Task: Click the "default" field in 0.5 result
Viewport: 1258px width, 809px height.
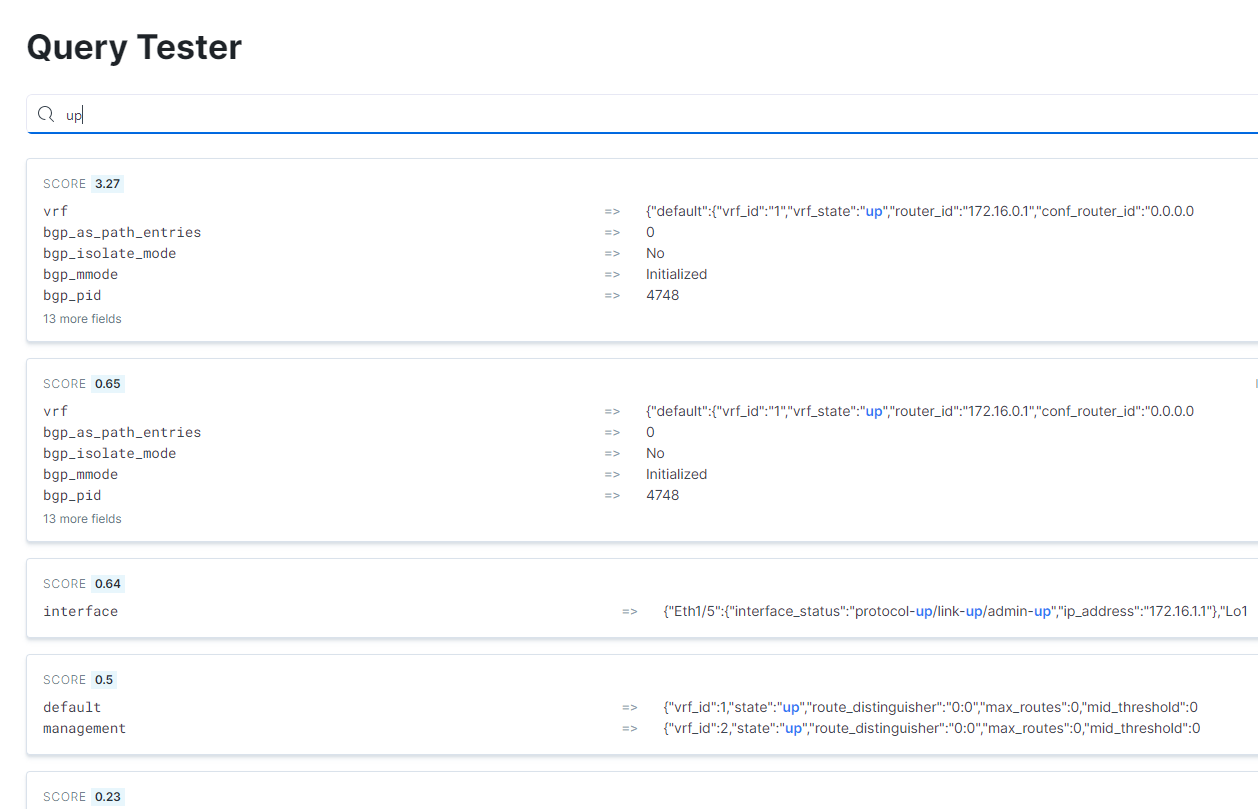Action: tap(72, 707)
